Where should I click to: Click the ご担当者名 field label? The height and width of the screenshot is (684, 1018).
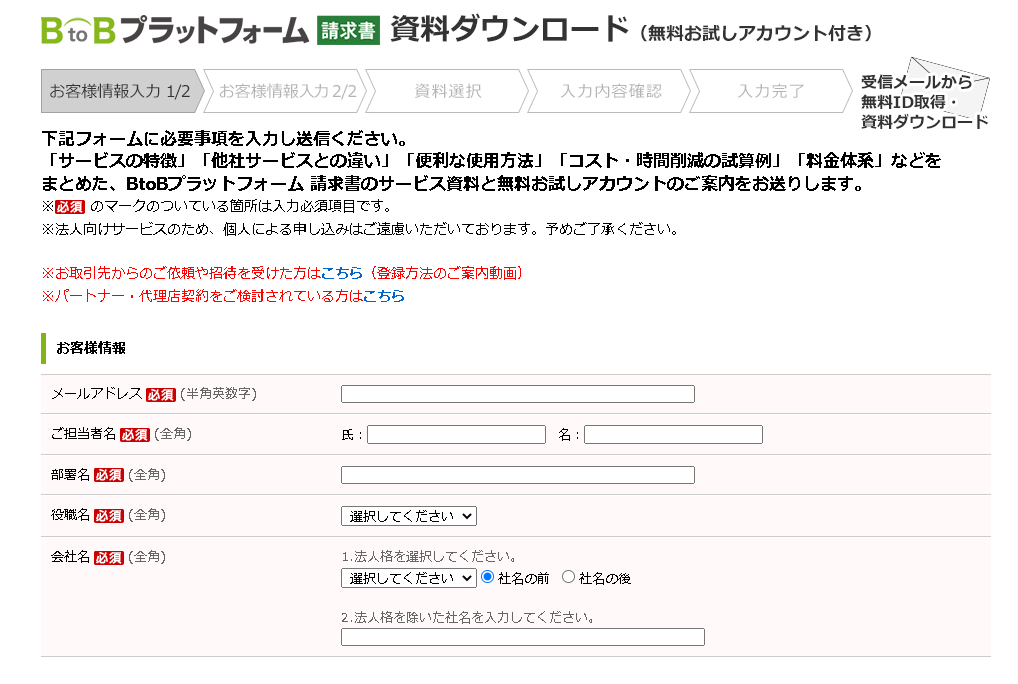point(84,434)
